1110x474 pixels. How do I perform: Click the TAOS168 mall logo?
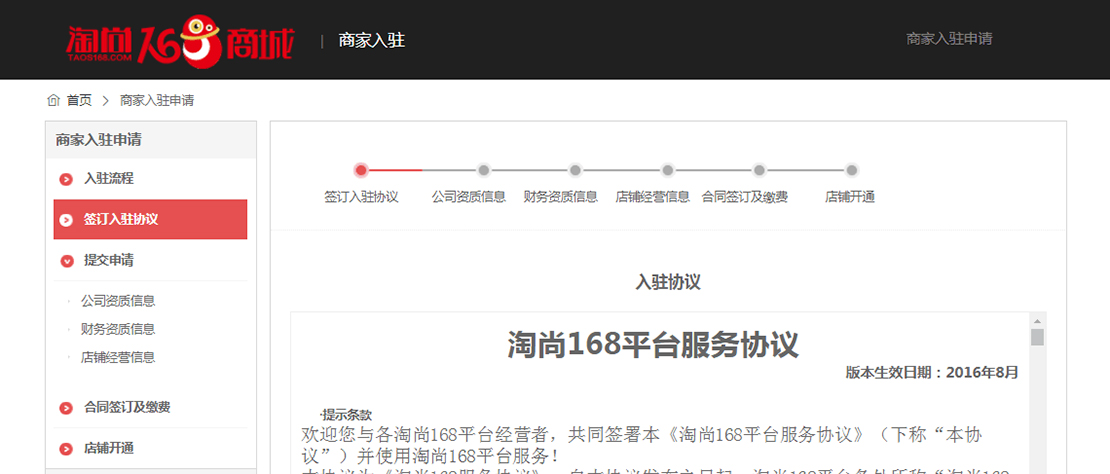coord(180,40)
